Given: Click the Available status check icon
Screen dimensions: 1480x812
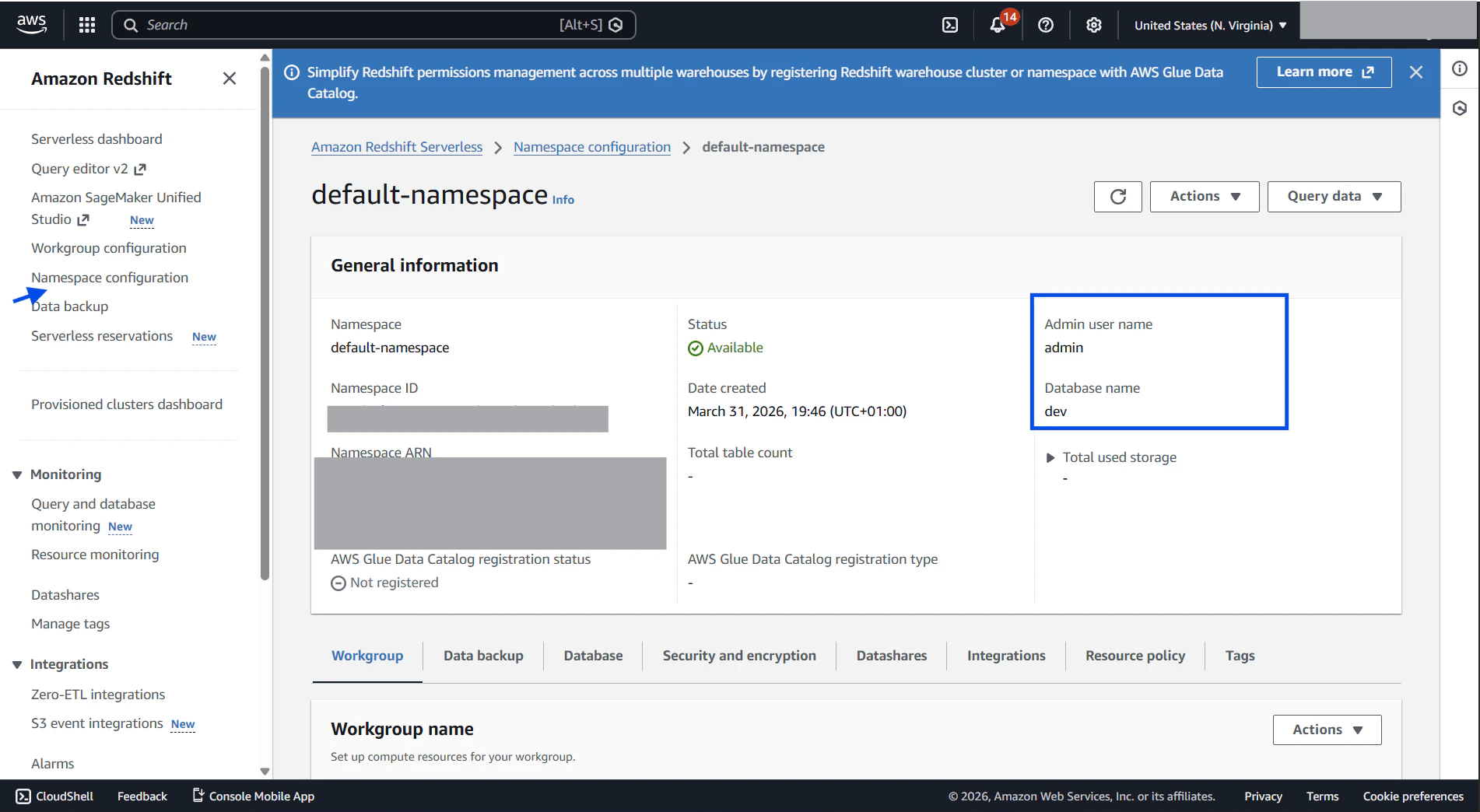Looking at the screenshot, I should click(696, 348).
